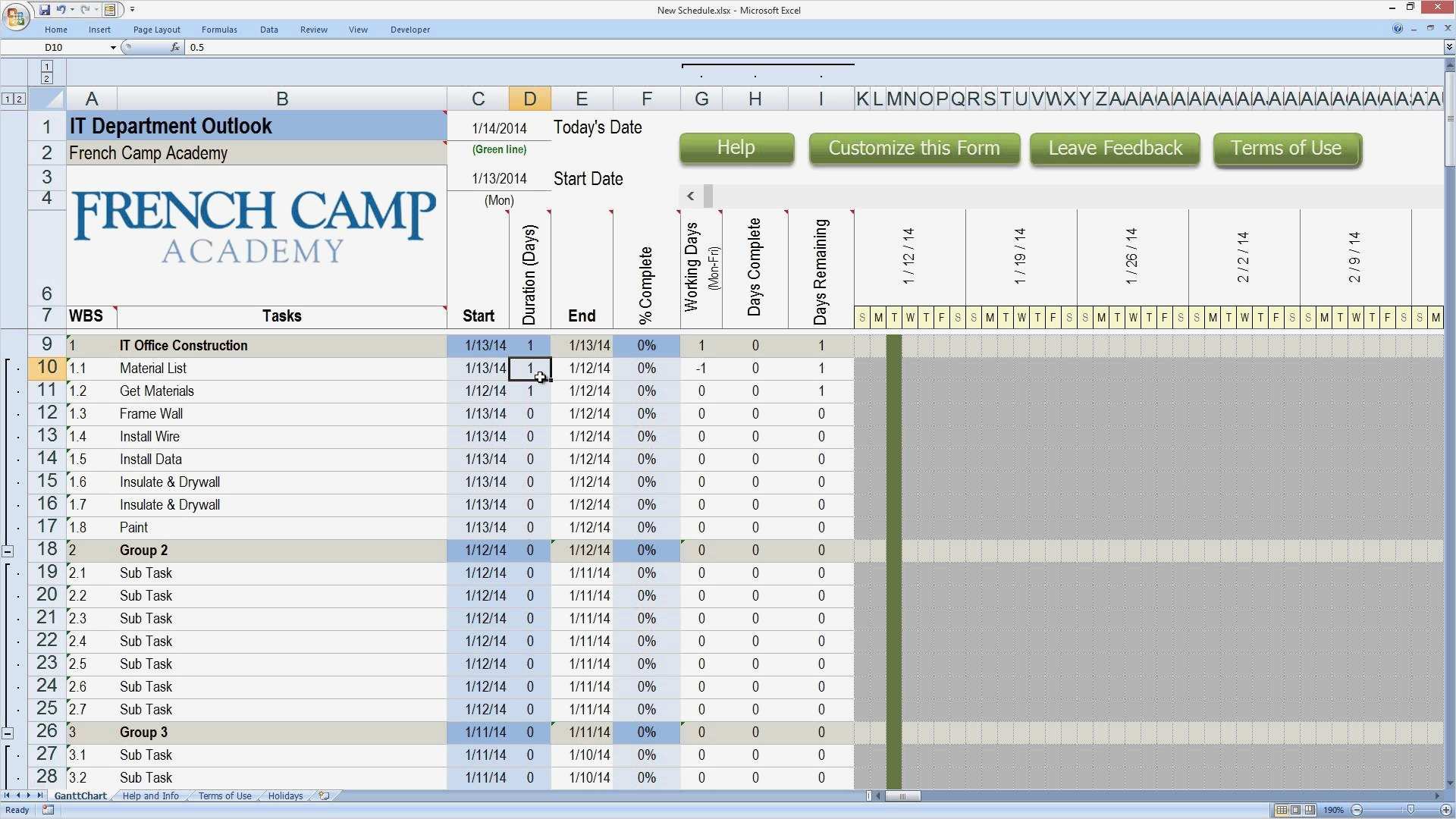Collapse the Group 2 outline section

[x=8, y=550]
